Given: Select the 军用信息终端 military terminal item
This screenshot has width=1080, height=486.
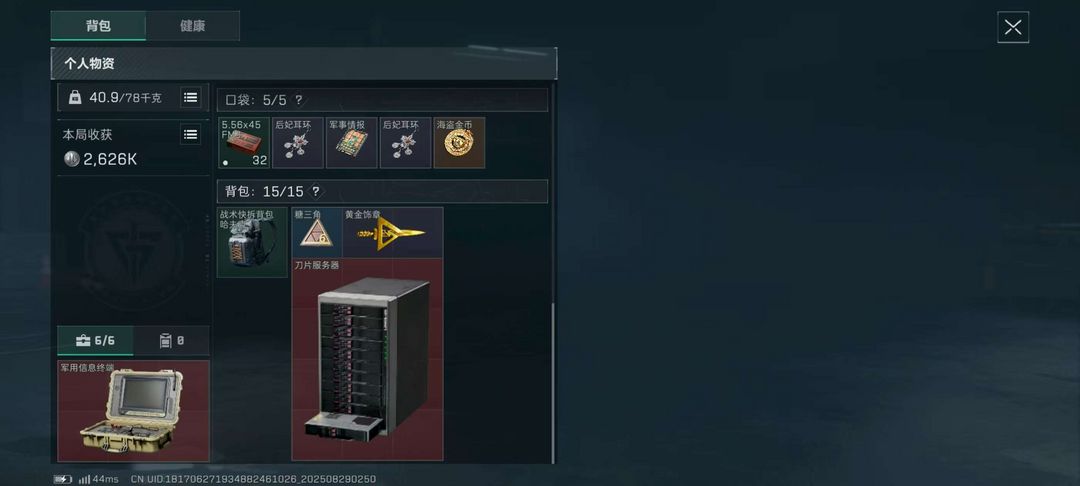Looking at the screenshot, I should point(134,411).
